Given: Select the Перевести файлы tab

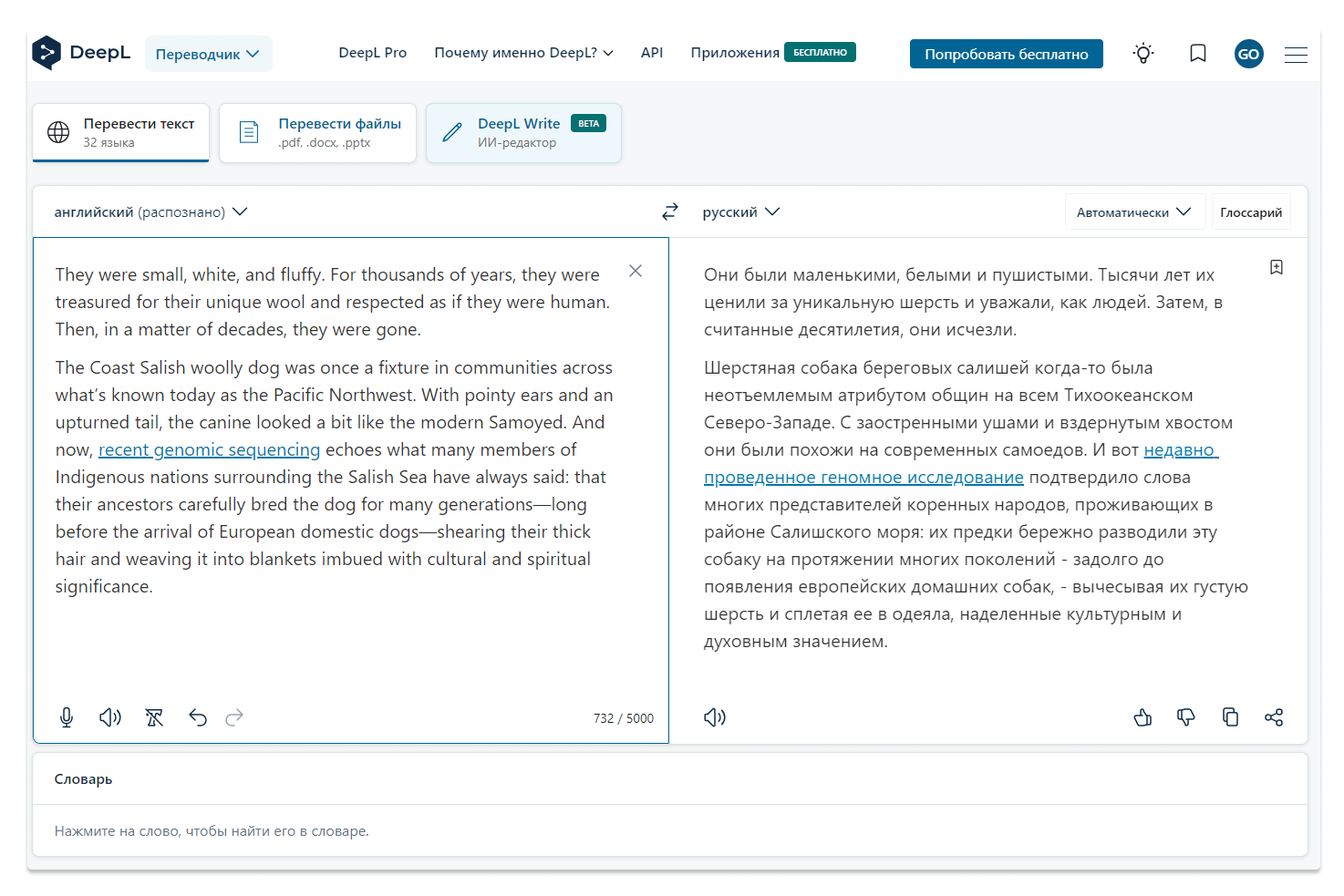Looking at the screenshot, I should (x=317, y=132).
